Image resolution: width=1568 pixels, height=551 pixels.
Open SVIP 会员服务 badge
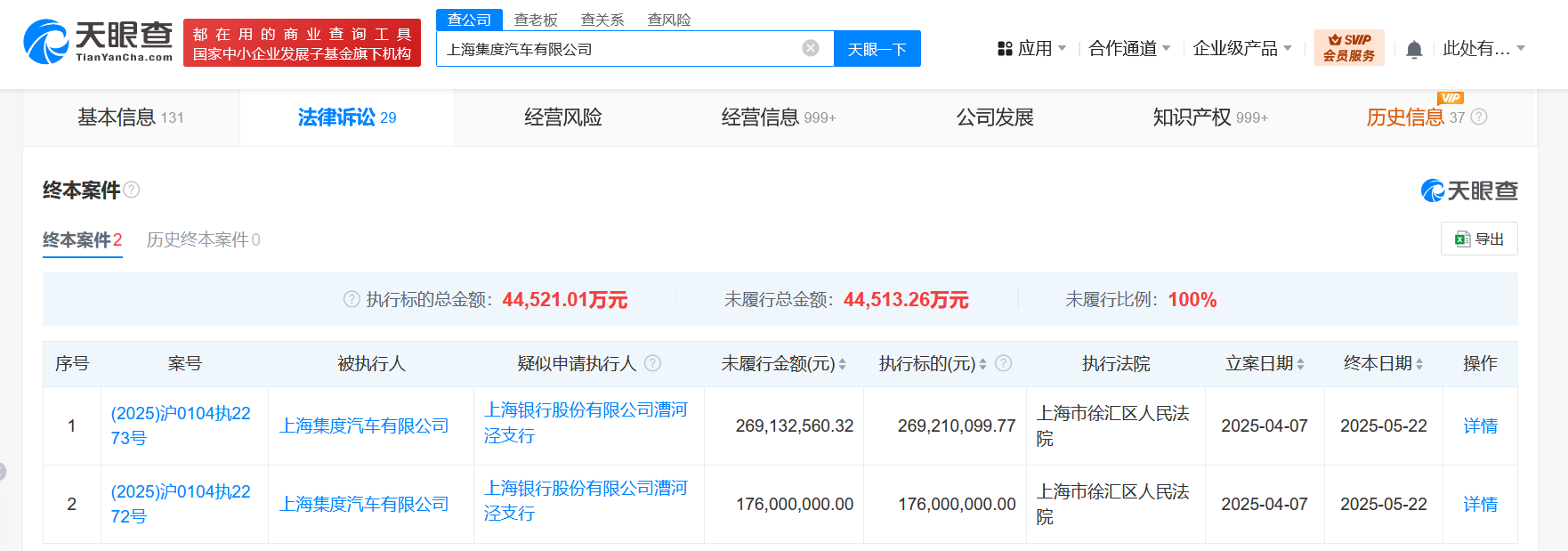click(1349, 48)
